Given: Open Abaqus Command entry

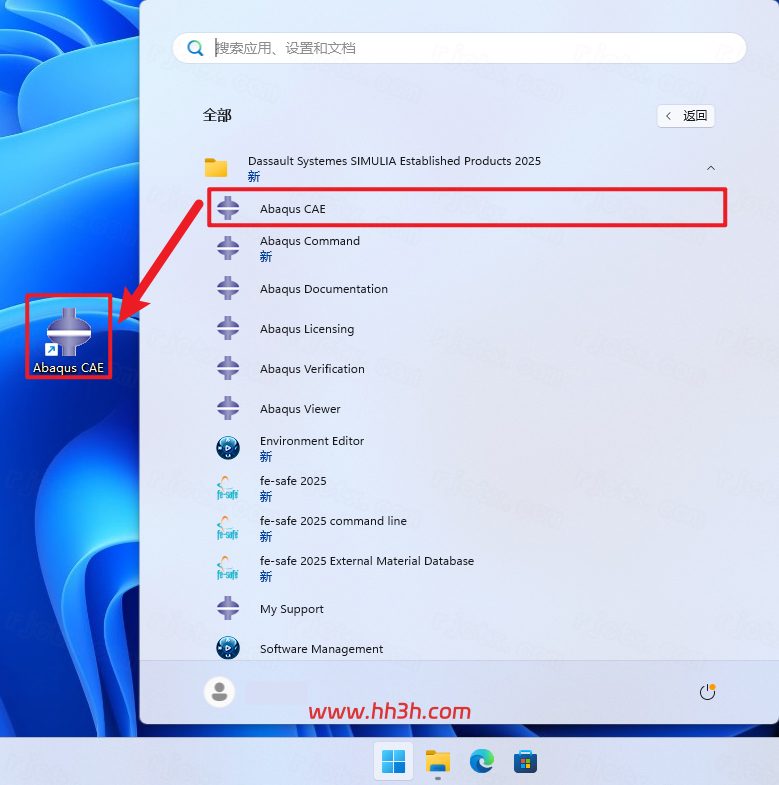Looking at the screenshot, I should coord(467,248).
